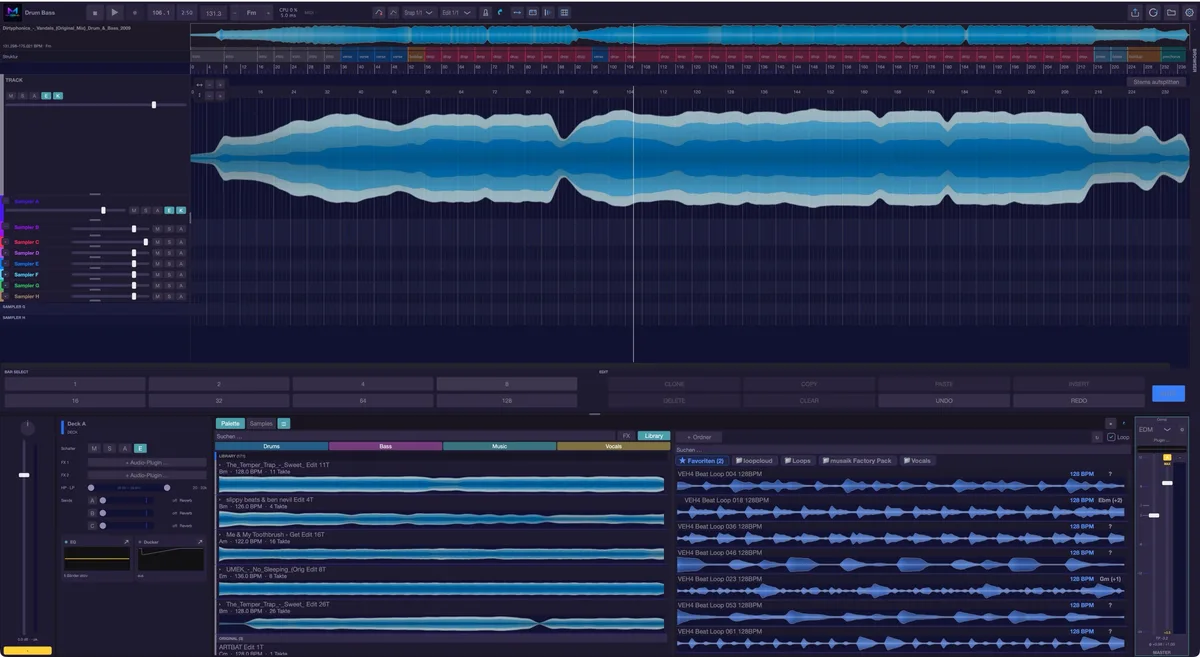Click the + Ordner button
This screenshot has width=1200, height=657.
(x=697, y=437)
